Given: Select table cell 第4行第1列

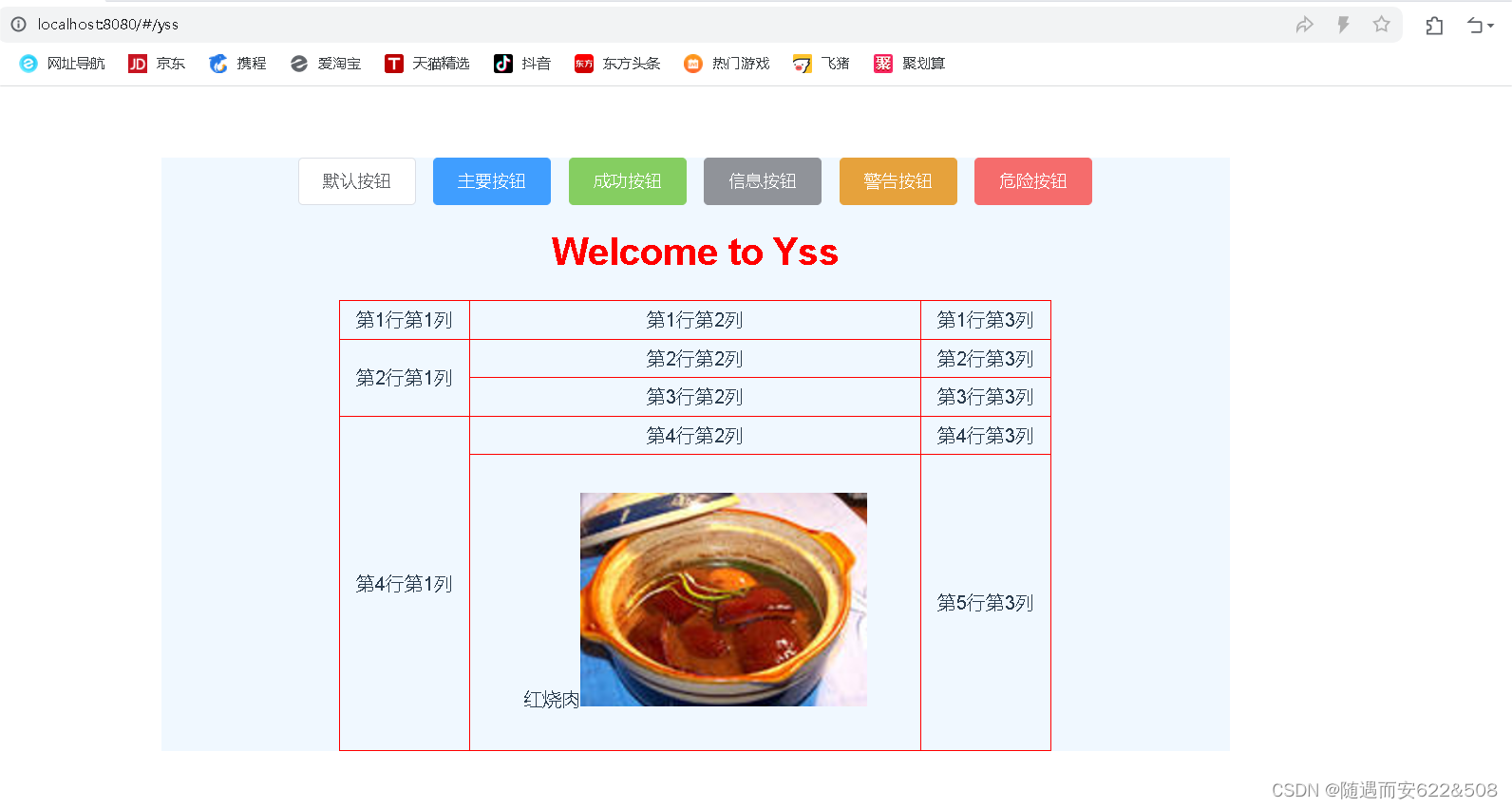Looking at the screenshot, I should coord(405,584).
